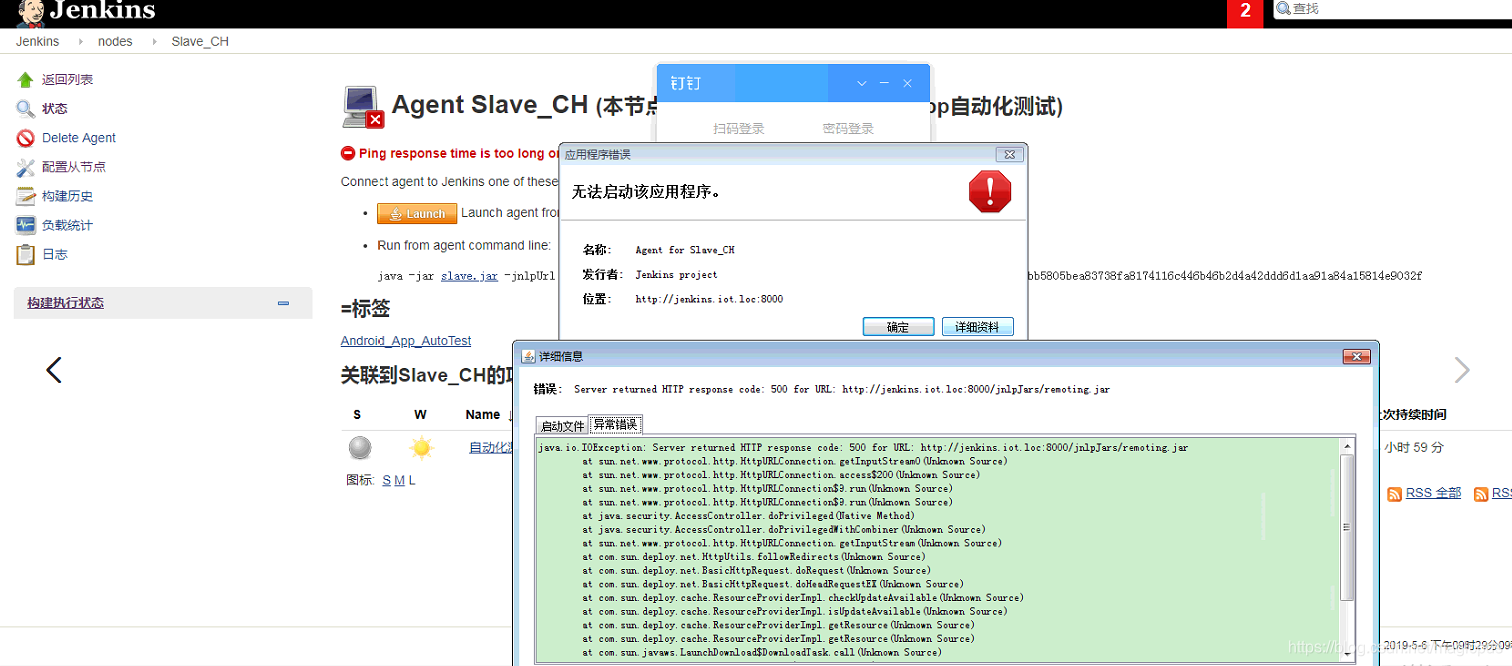1512x666 pixels.
Task: Open the notification badge showing 2
Action: pos(1245,12)
